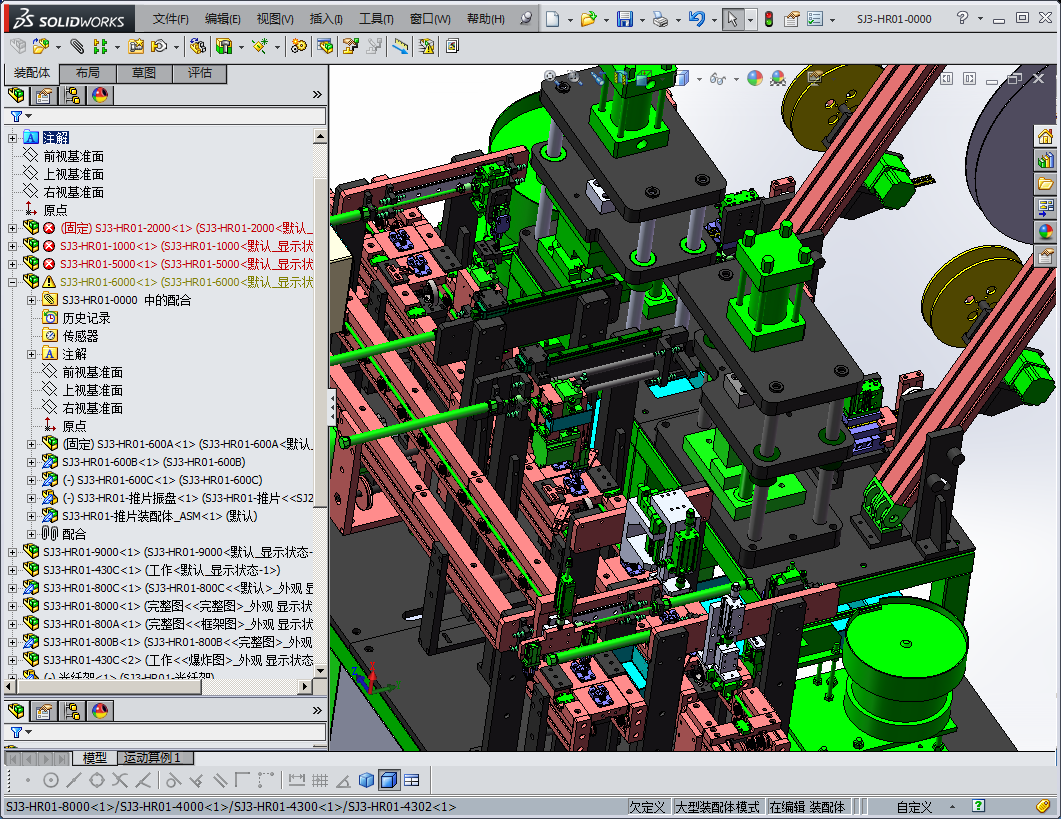1061x819 pixels.
Task: Open the ConfigurationManager tab icon in panel
Action: (72, 96)
